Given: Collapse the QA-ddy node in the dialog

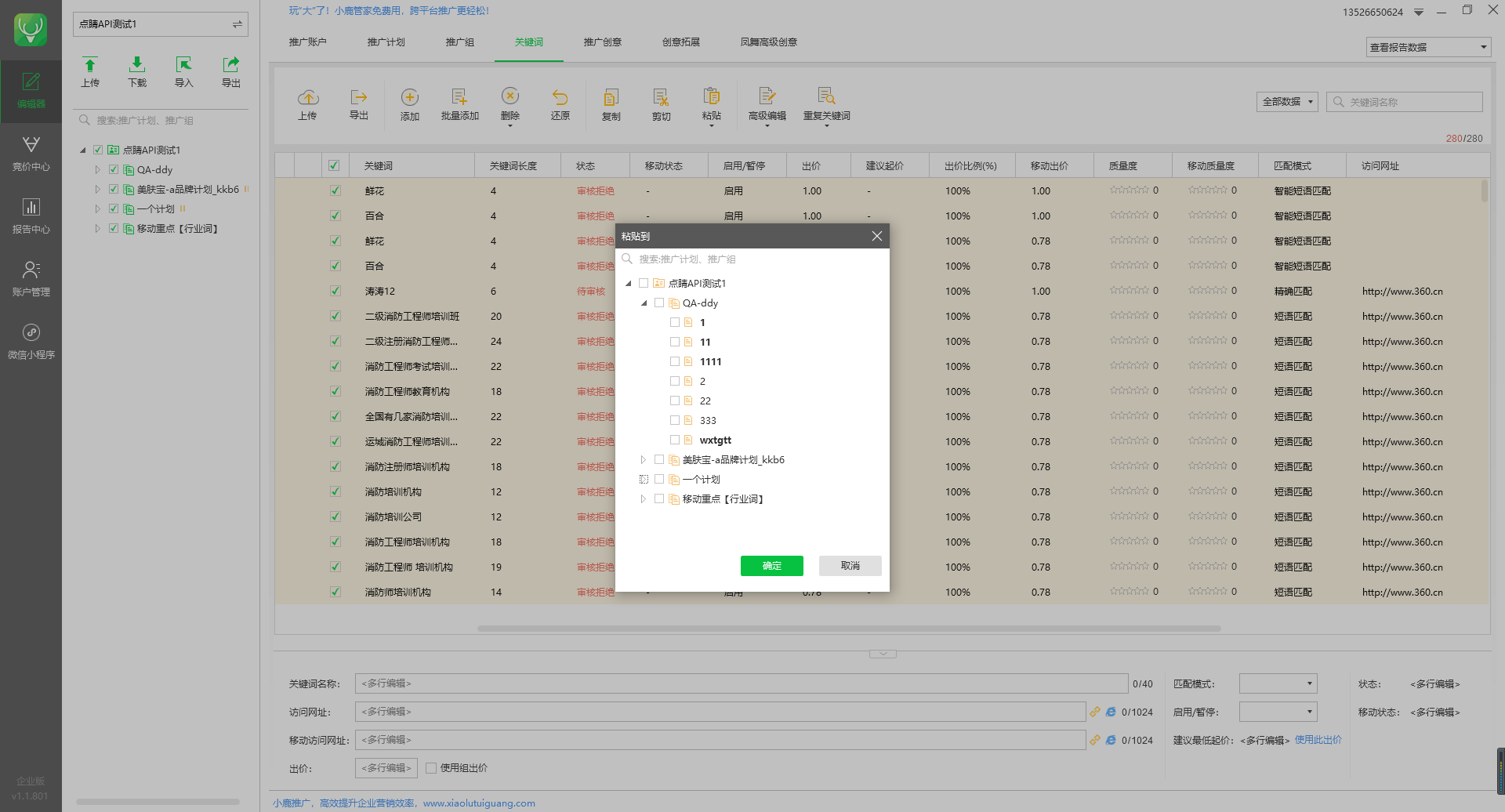Looking at the screenshot, I should pyautogui.click(x=644, y=303).
